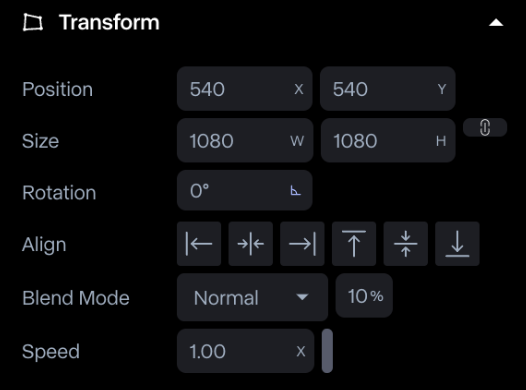The height and width of the screenshot is (390, 526).
Task: Click the Transform panel icon
Action: coord(33,22)
